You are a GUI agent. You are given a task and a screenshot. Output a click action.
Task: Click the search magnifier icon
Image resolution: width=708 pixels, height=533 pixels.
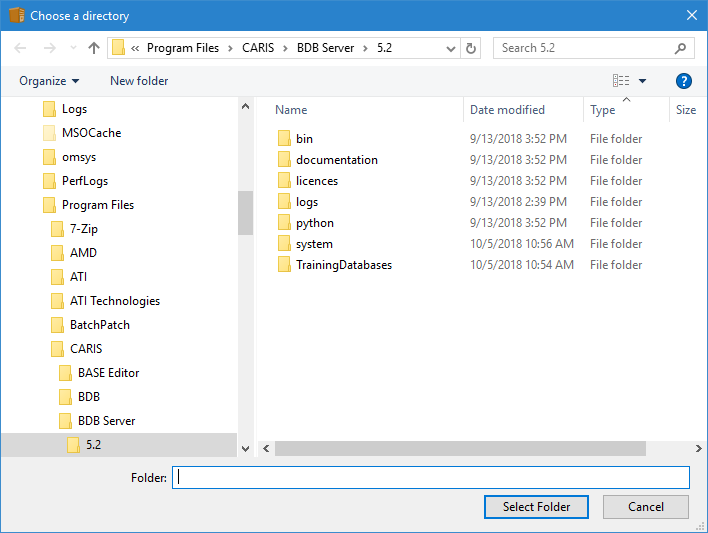coord(680,48)
